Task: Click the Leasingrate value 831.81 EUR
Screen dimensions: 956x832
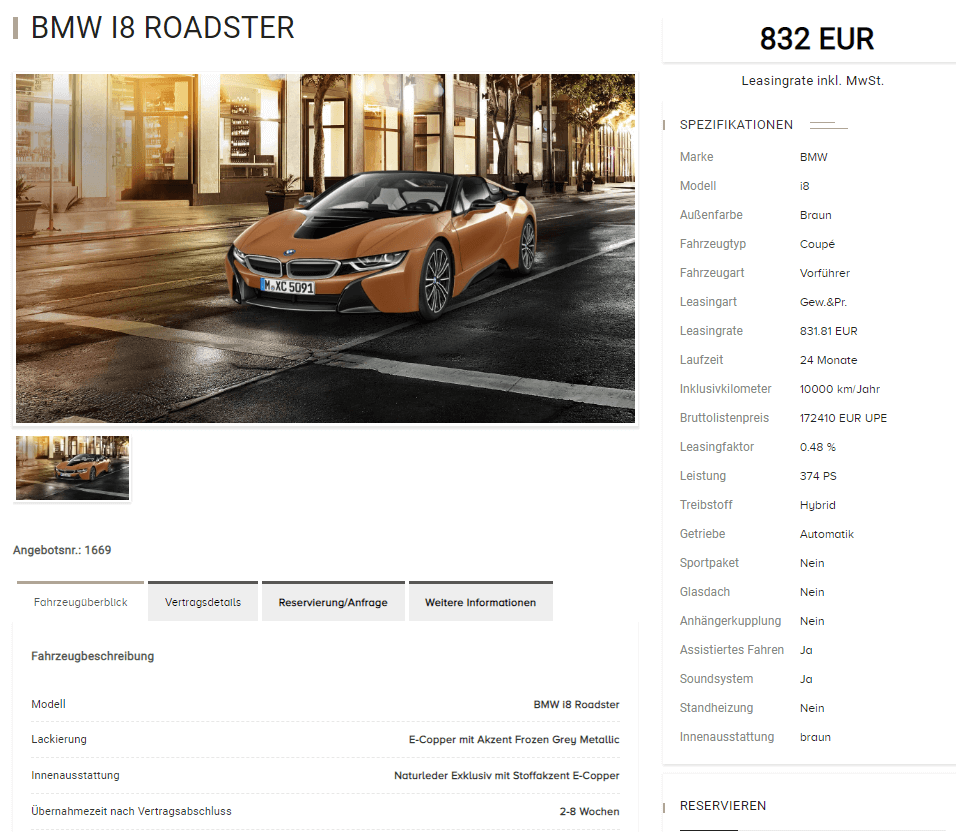Action: (829, 331)
